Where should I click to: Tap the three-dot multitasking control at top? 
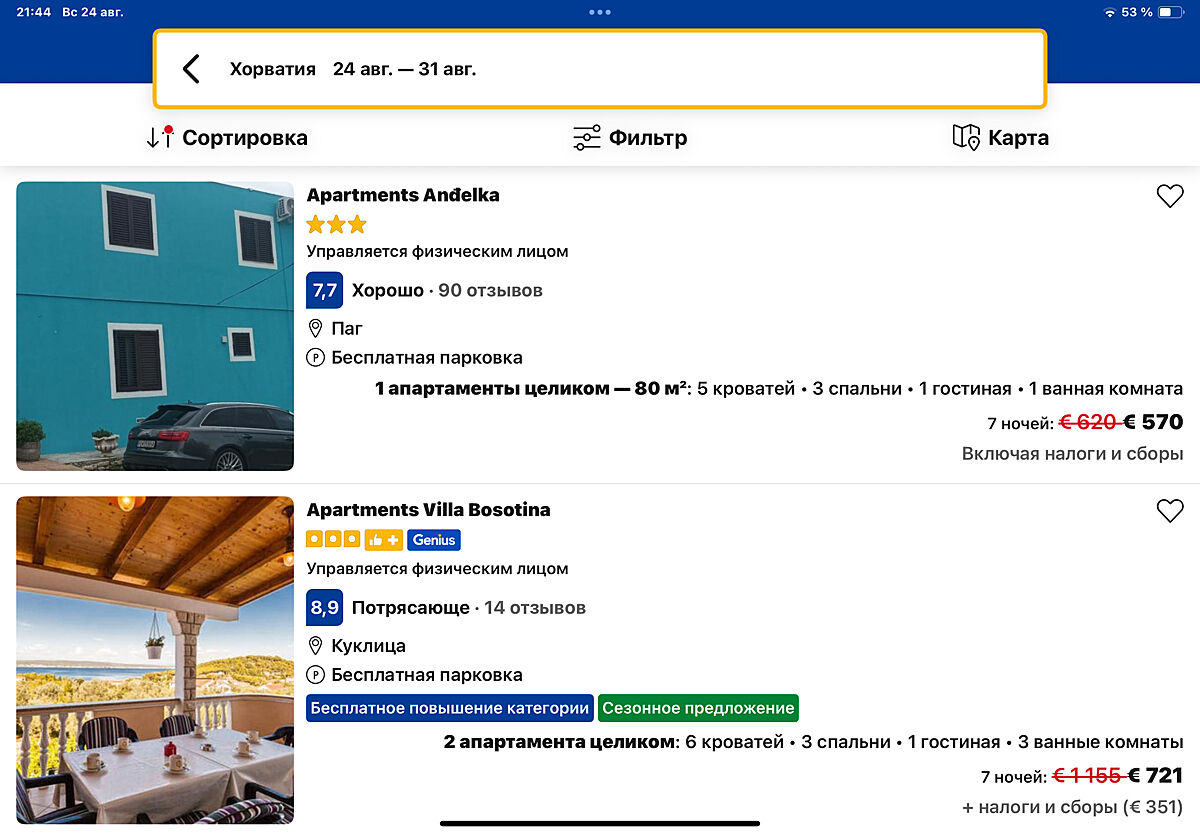pyautogui.click(x=600, y=12)
